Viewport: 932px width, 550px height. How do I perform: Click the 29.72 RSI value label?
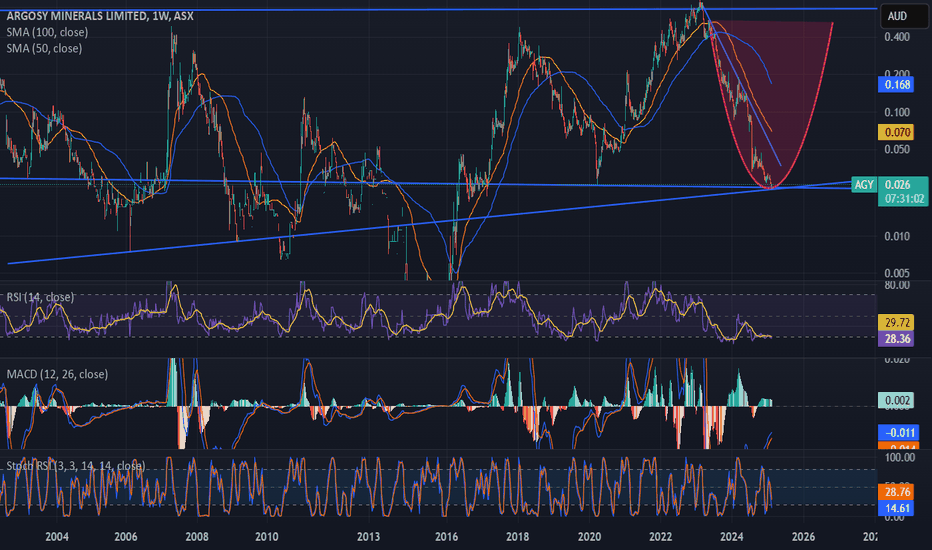897,323
